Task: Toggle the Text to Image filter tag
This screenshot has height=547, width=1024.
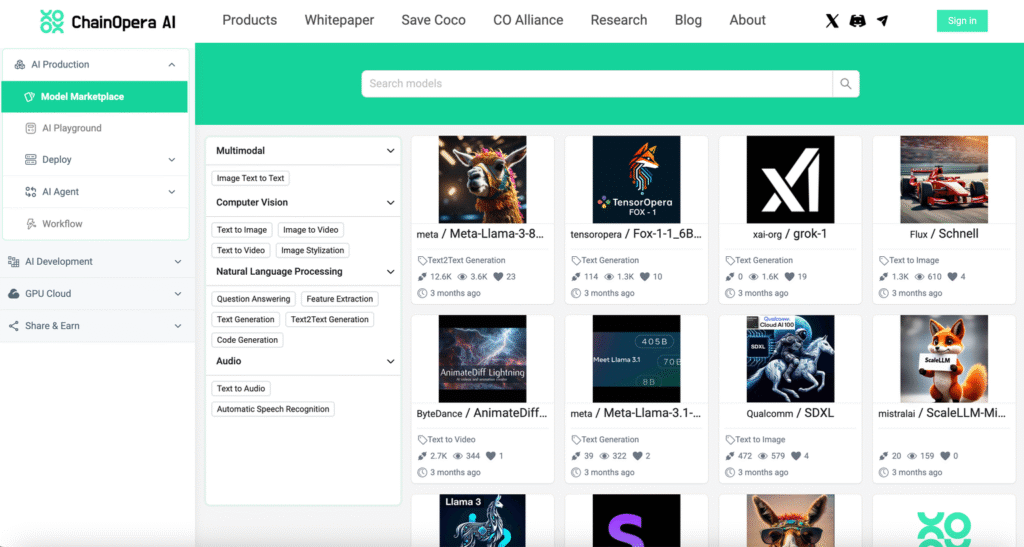Action: [242, 230]
